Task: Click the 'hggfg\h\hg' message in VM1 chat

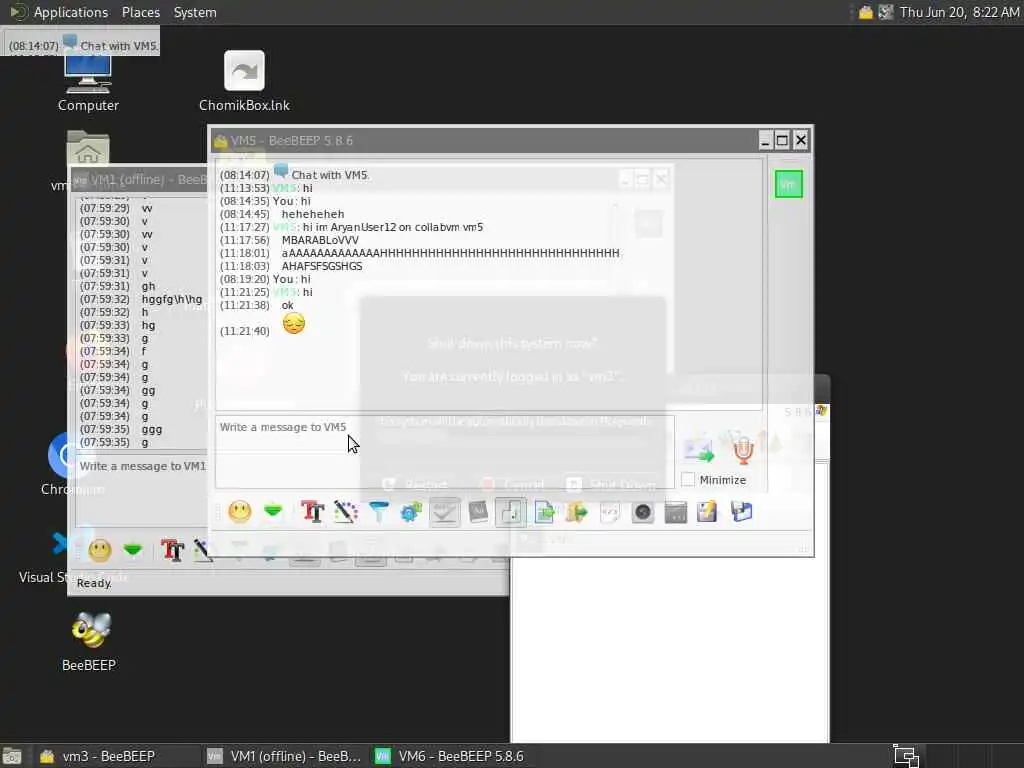Action: (172, 299)
